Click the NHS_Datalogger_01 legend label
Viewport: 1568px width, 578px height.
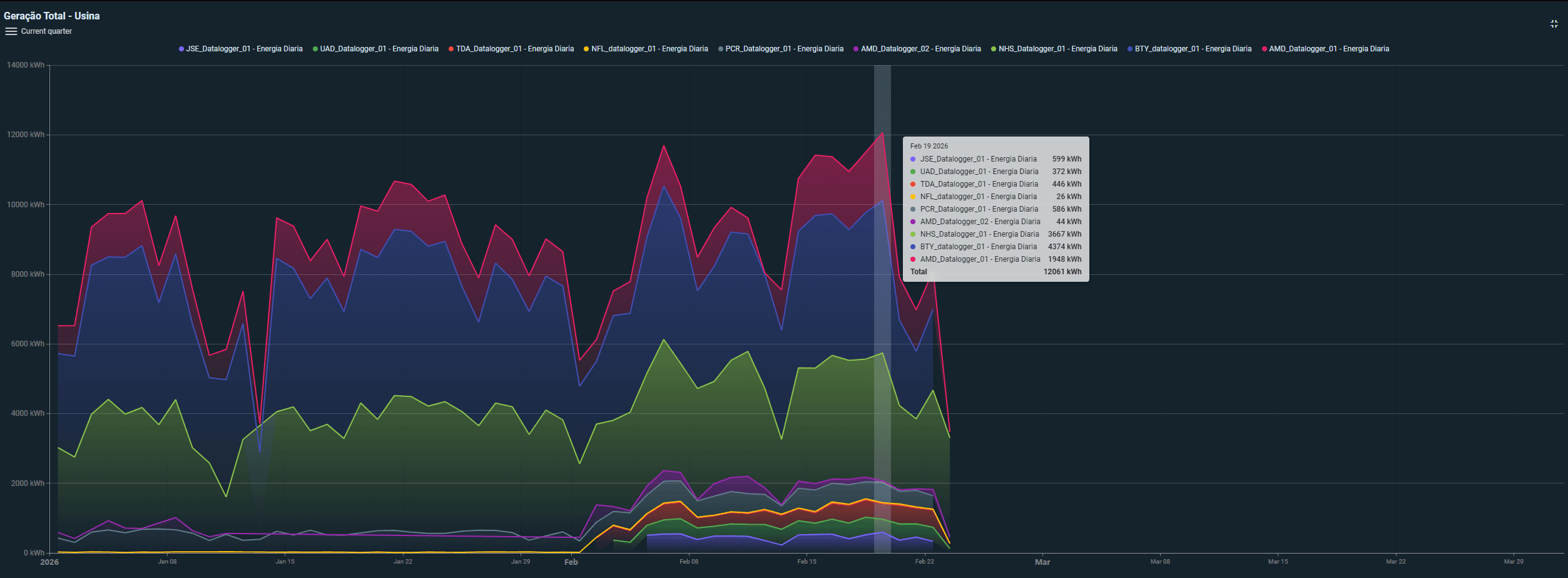[x=1057, y=49]
